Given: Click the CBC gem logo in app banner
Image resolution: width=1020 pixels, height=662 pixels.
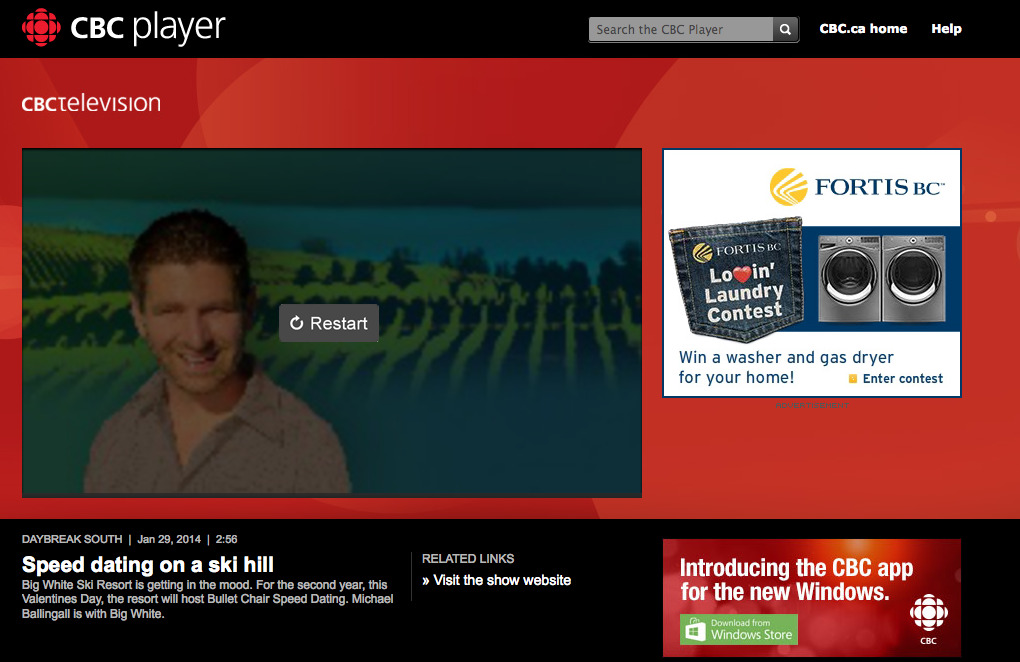Looking at the screenshot, I should 928,613.
